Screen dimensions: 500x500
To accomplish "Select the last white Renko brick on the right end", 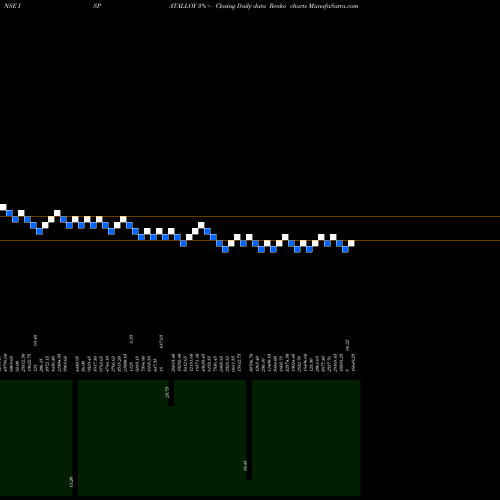I will click(x=351, y=243).
